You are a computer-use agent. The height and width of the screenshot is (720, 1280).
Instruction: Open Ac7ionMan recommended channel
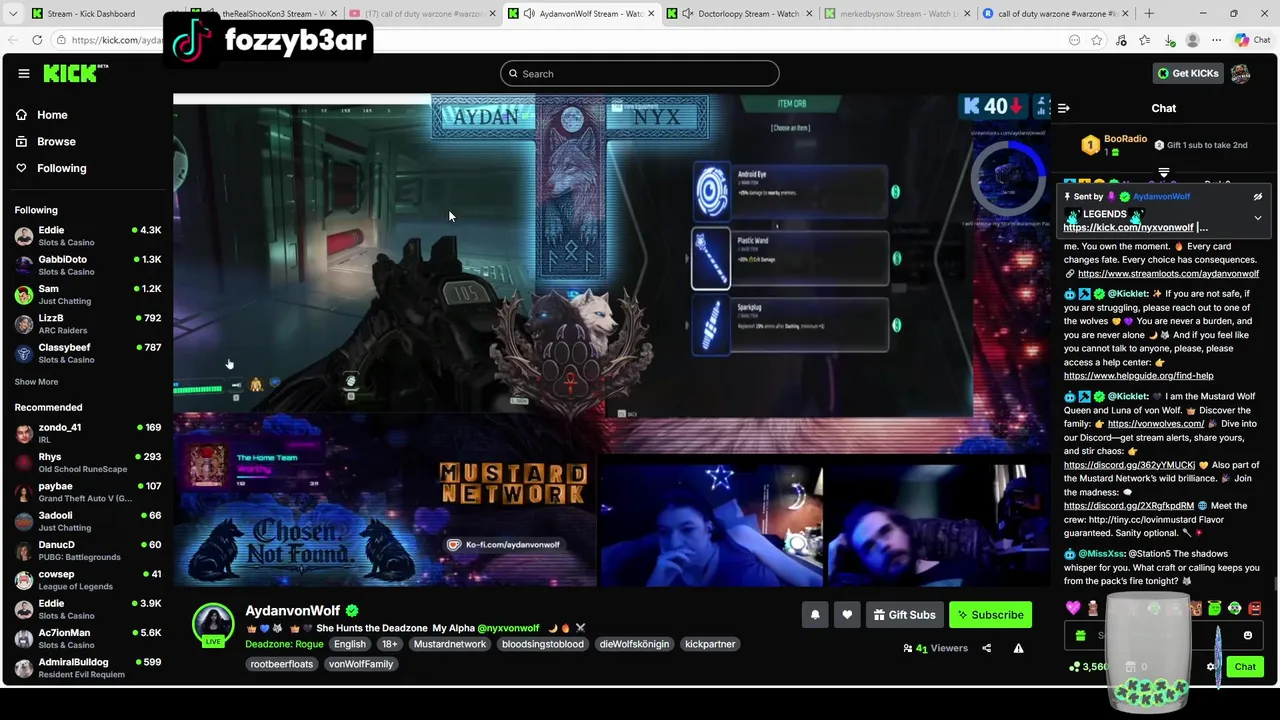click(87, 639)
